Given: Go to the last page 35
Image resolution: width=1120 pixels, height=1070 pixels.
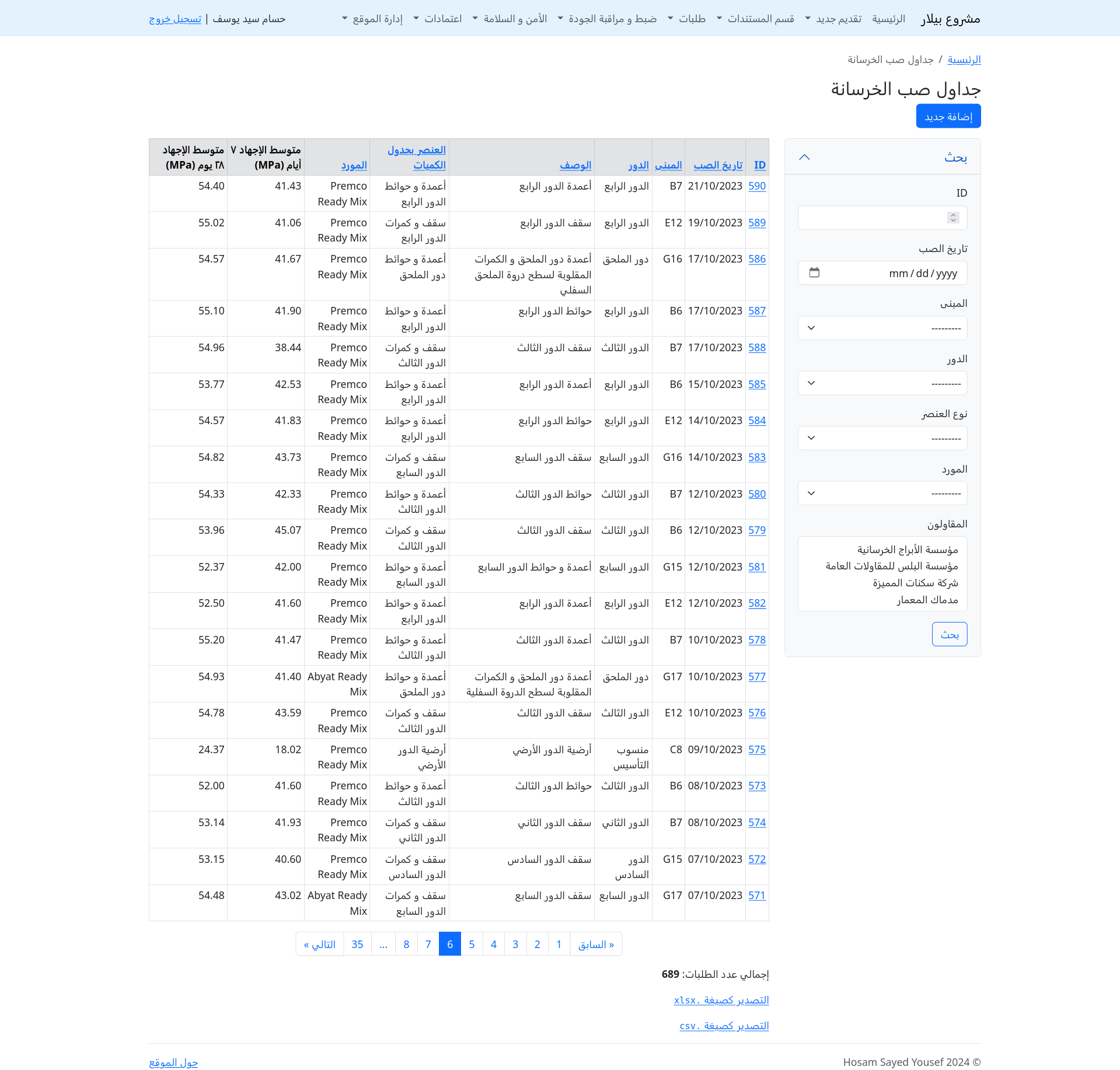Looking at the screenshot, I should 357,944.
